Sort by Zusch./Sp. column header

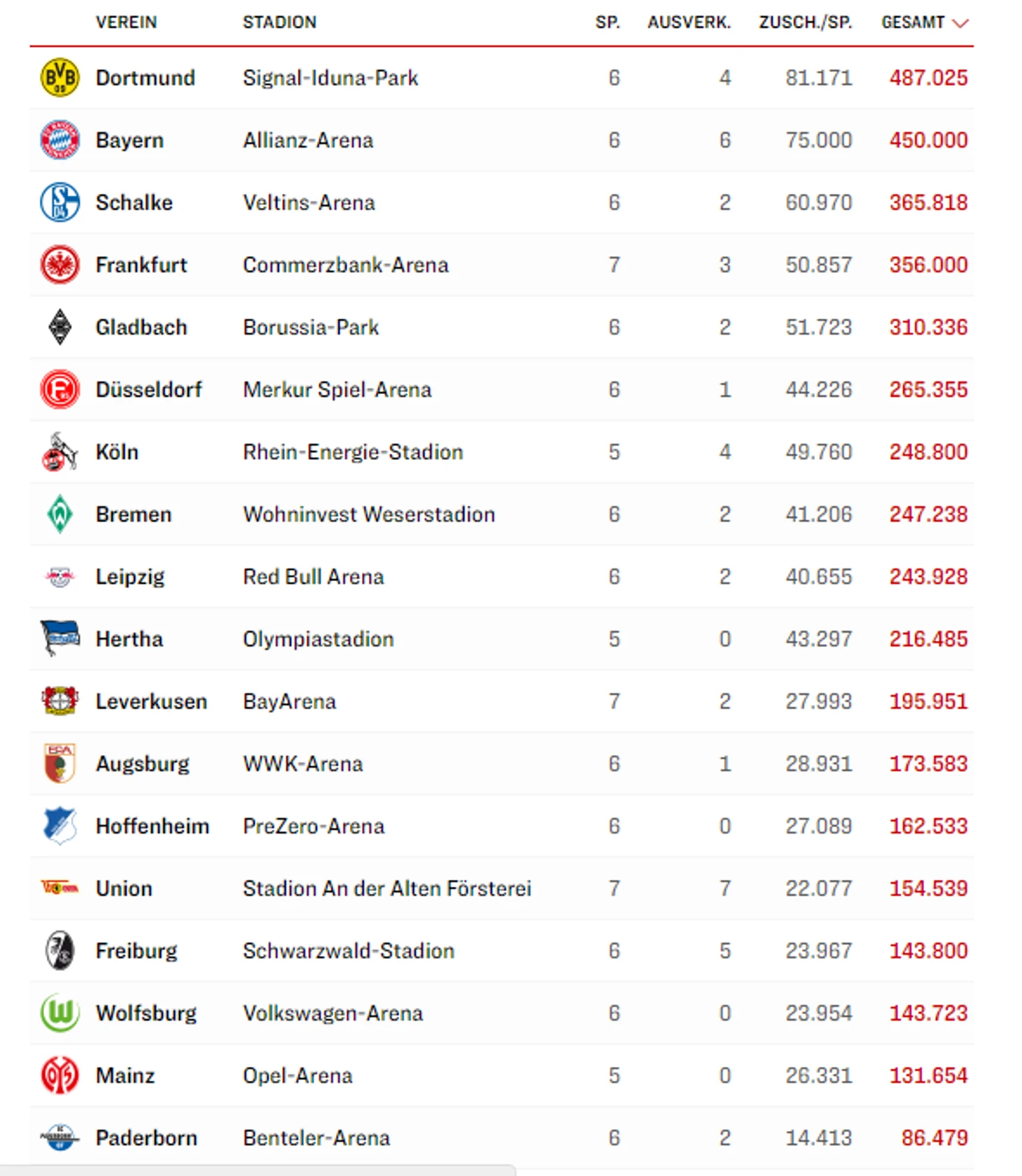pyautogui.click(x=805, y=22)
